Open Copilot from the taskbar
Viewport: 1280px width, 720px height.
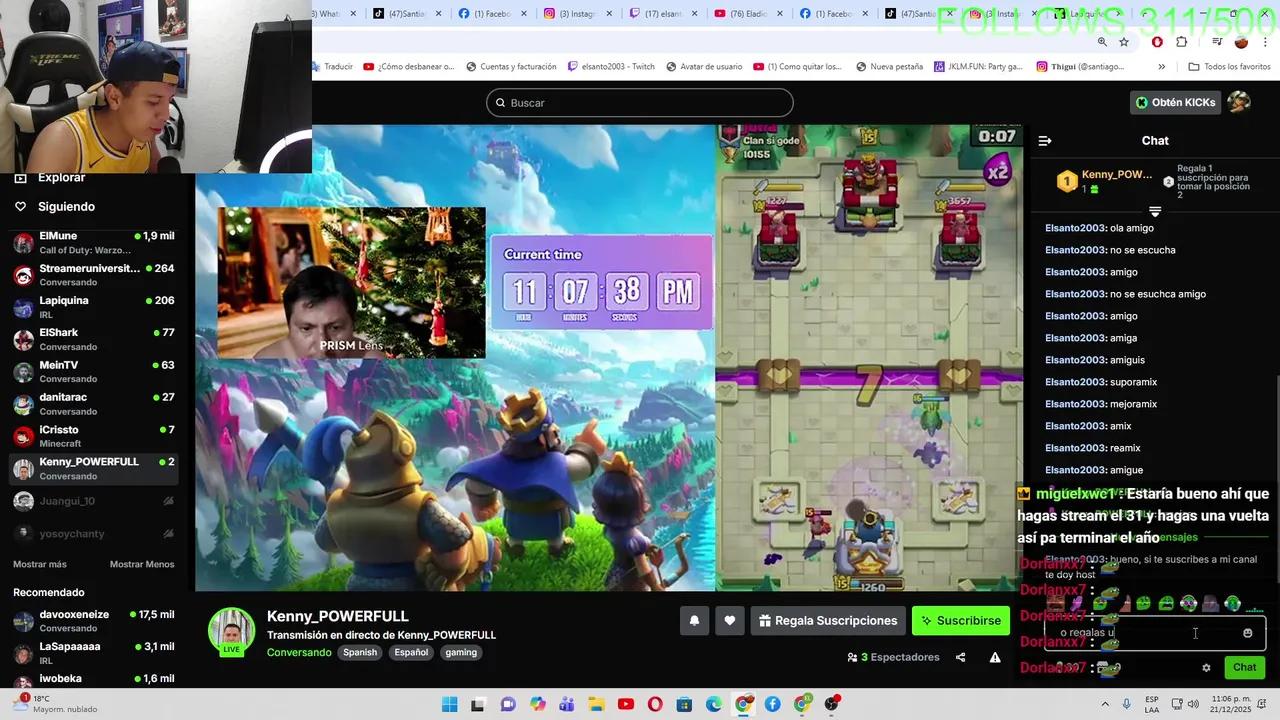point(537,704)
